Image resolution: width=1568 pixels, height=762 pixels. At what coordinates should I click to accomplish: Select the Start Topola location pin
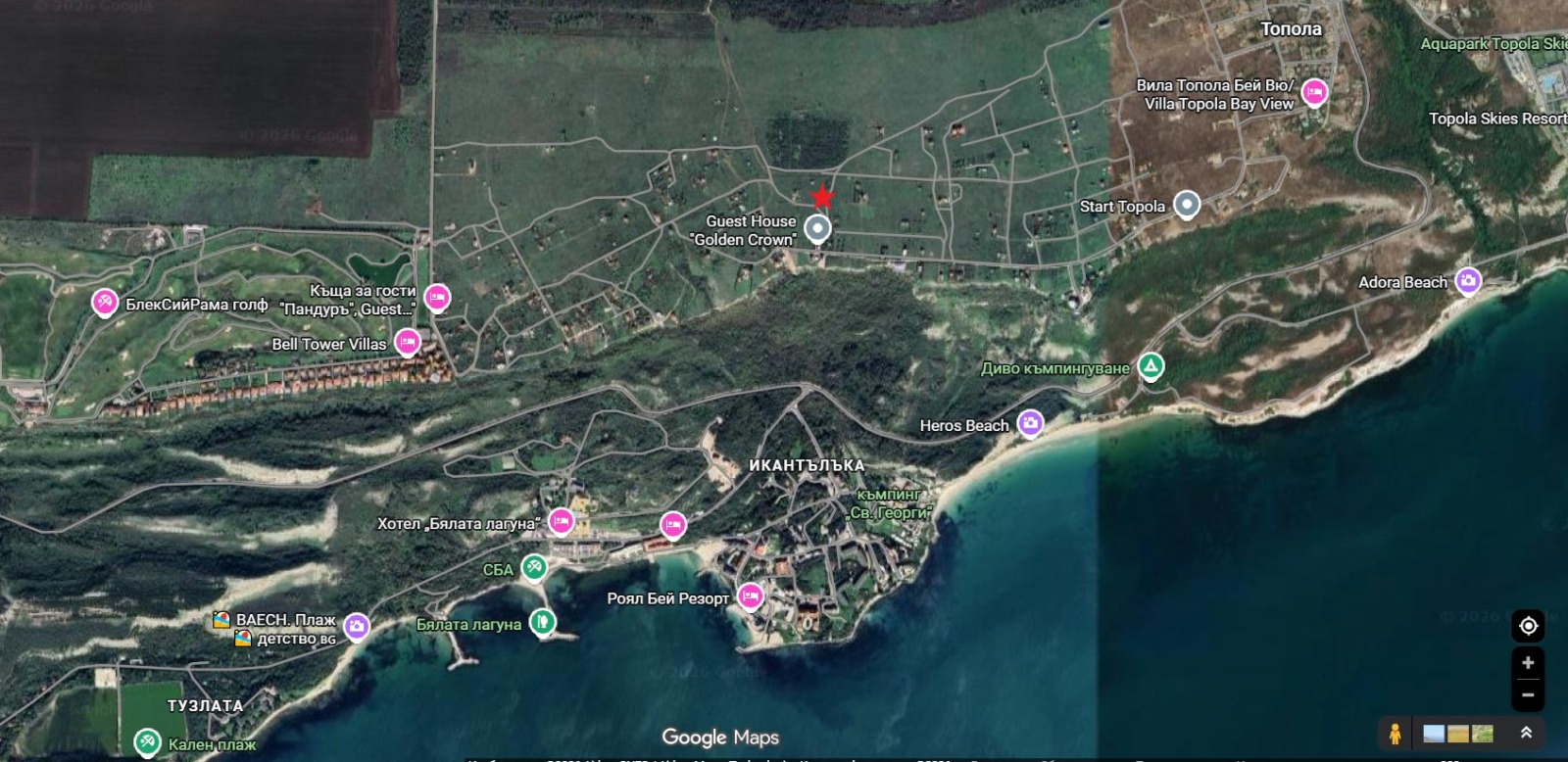pos(1187,205)
